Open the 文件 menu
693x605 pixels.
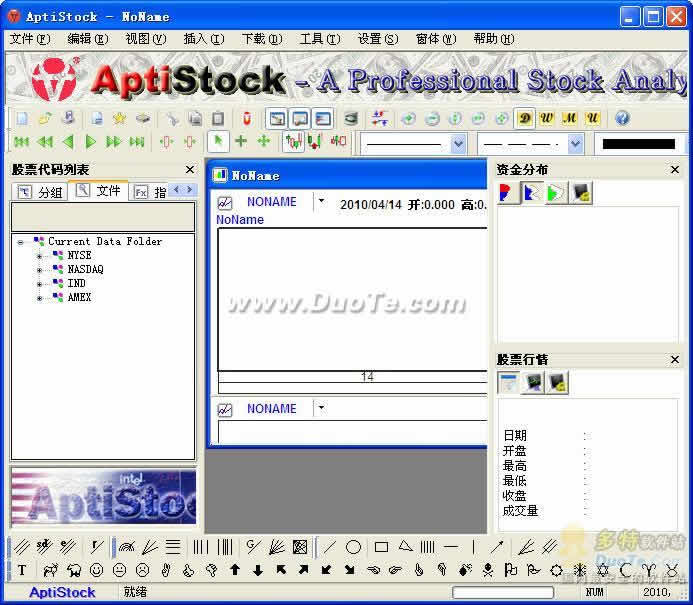(30, 39)
